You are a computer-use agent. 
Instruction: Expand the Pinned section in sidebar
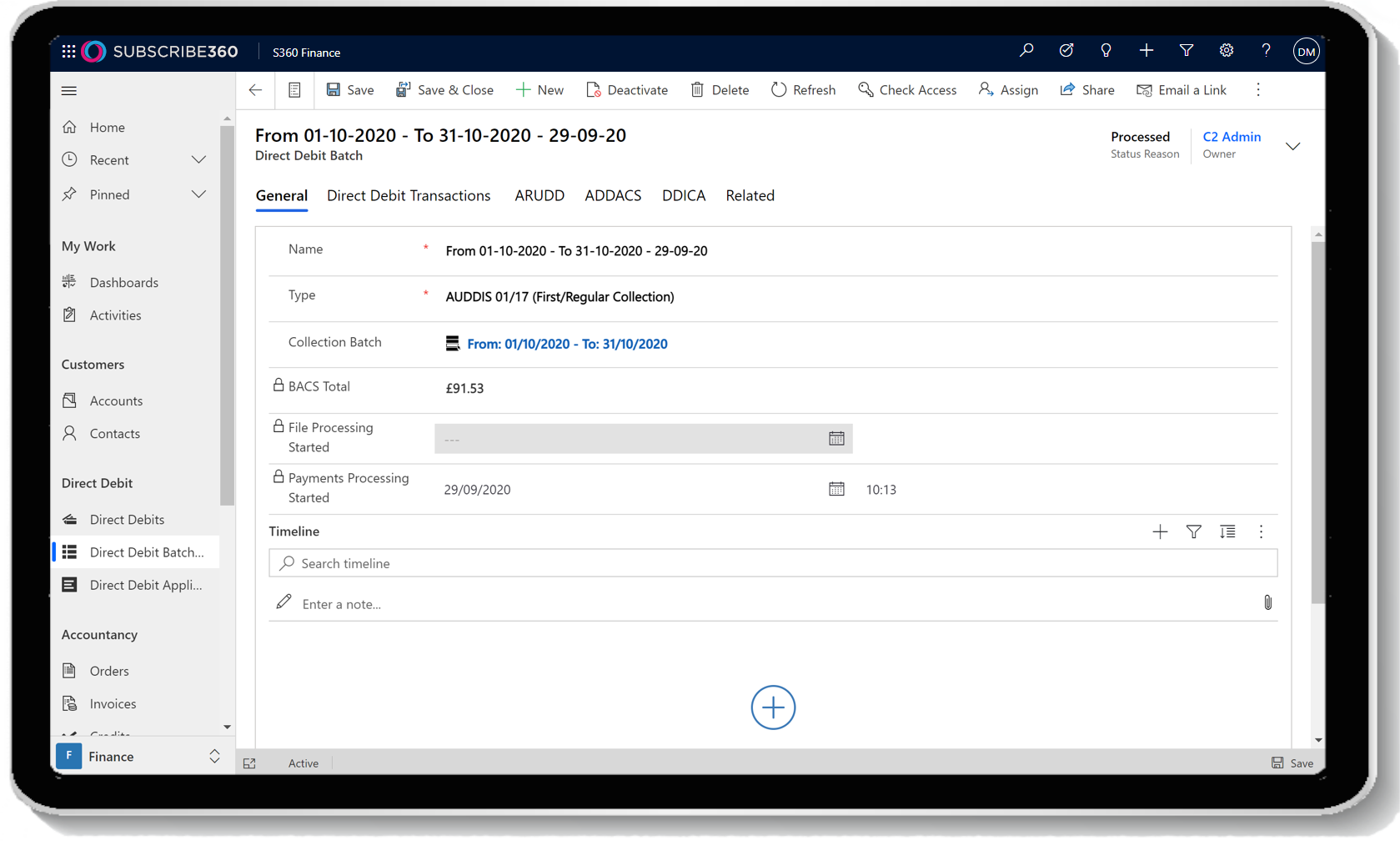(x=198, y=194)
